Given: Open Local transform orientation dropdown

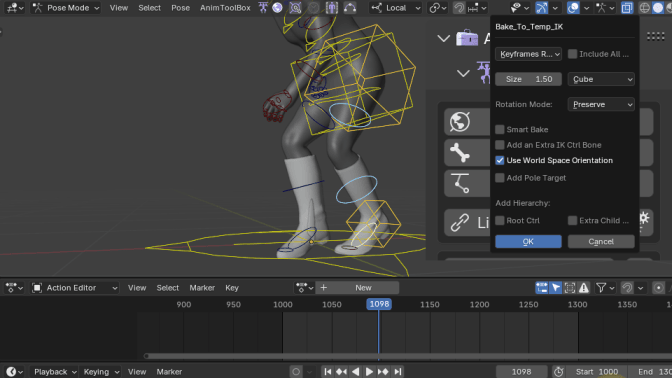Looking at the screenshot, I should pyautogui.click(x=396, y=8).
